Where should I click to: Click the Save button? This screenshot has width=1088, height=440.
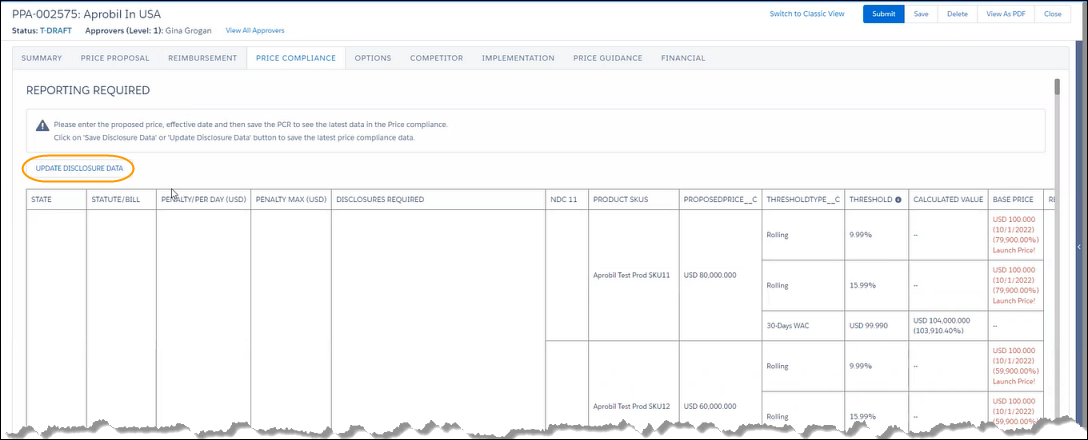[x=921, y=14]
